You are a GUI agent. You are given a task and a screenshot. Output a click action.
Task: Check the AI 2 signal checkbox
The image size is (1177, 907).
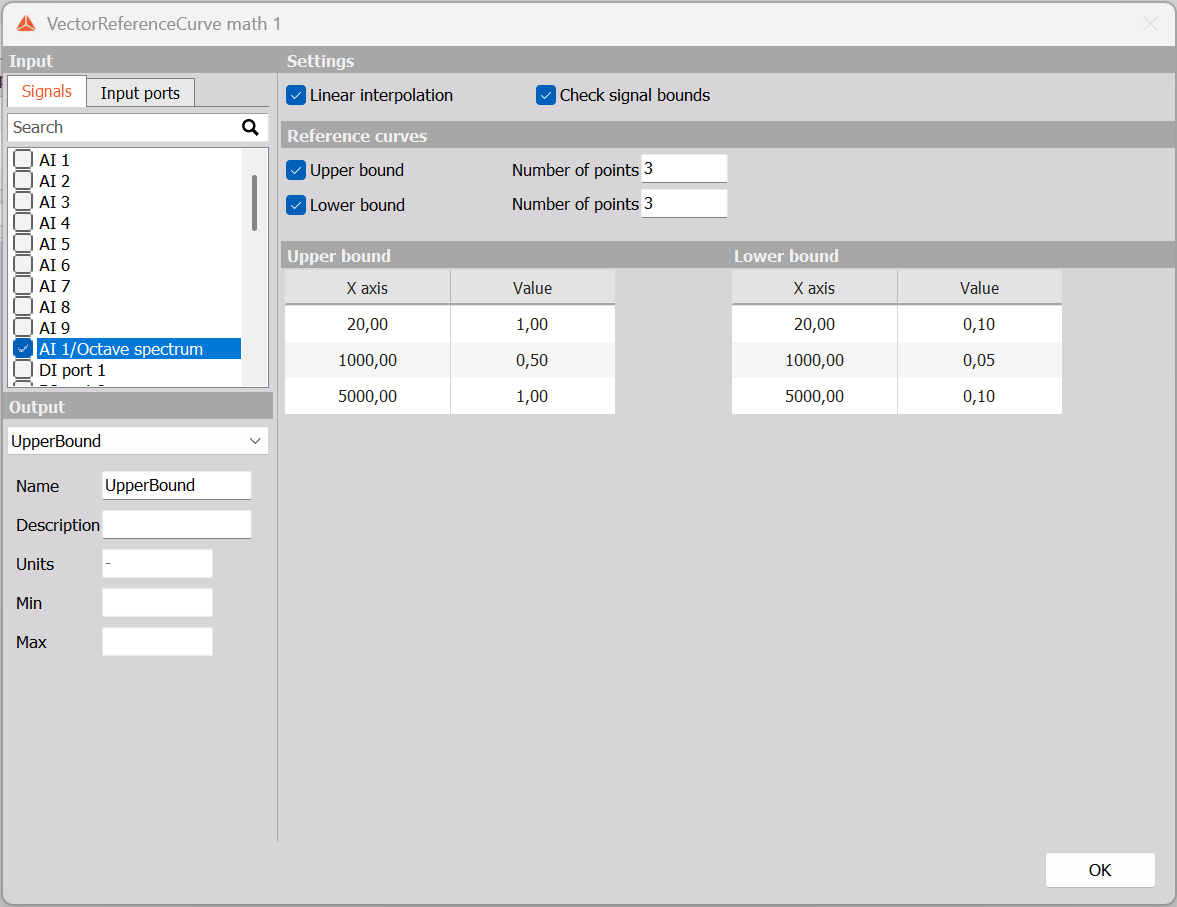coord(23,180)
